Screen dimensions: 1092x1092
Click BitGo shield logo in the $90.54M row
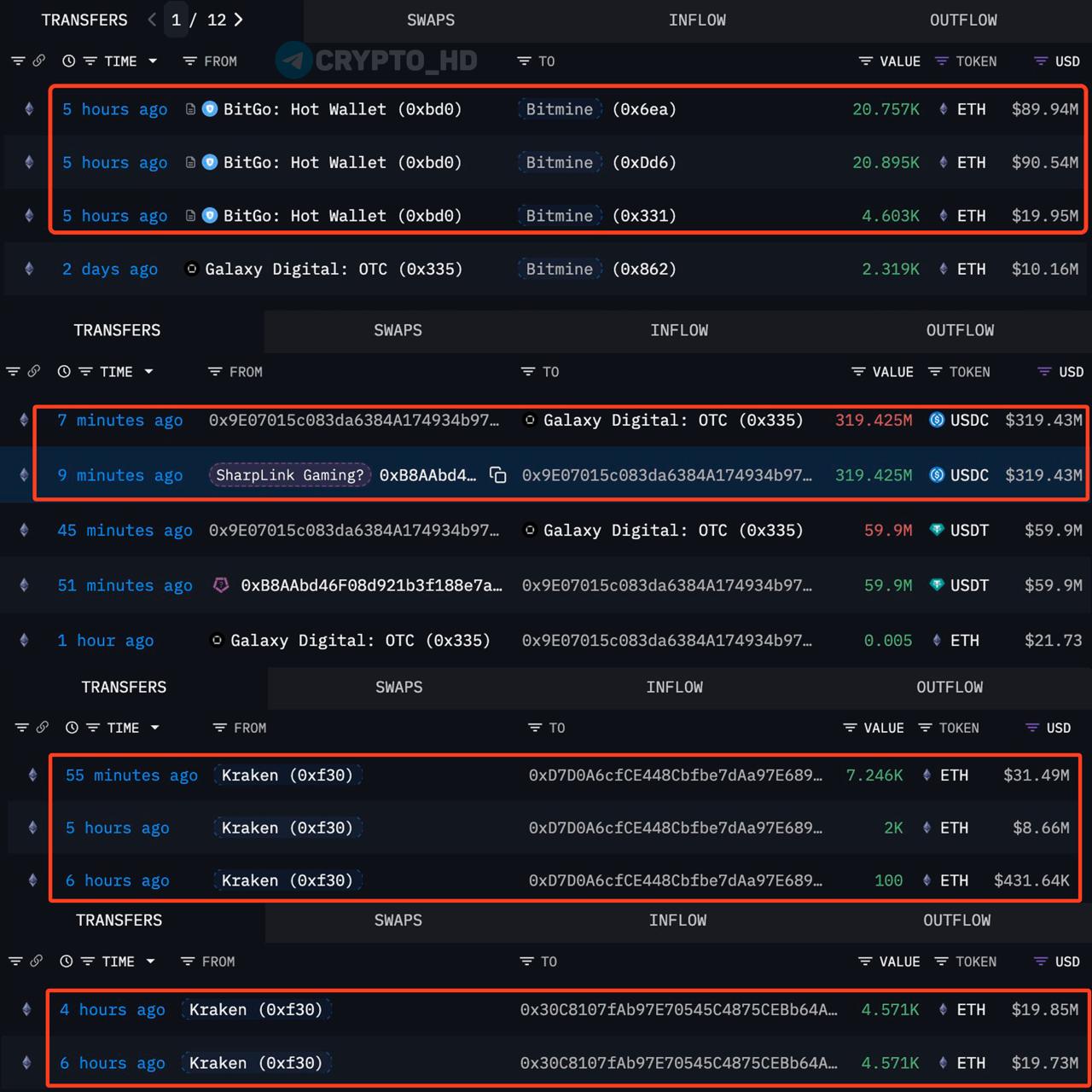point(210,162)
